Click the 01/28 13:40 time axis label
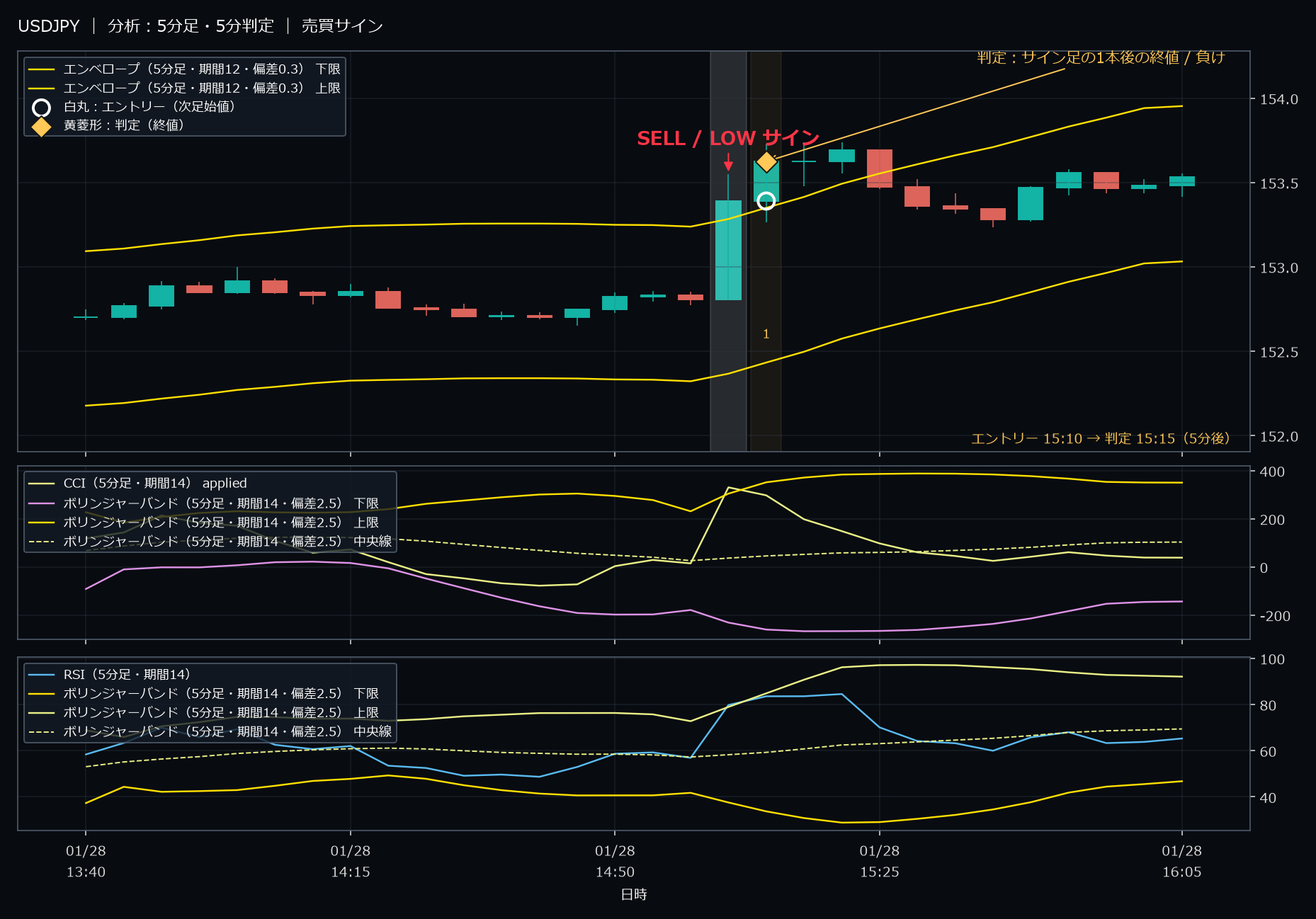Screen dimensions: 1316x919 [x=86, y=861]
